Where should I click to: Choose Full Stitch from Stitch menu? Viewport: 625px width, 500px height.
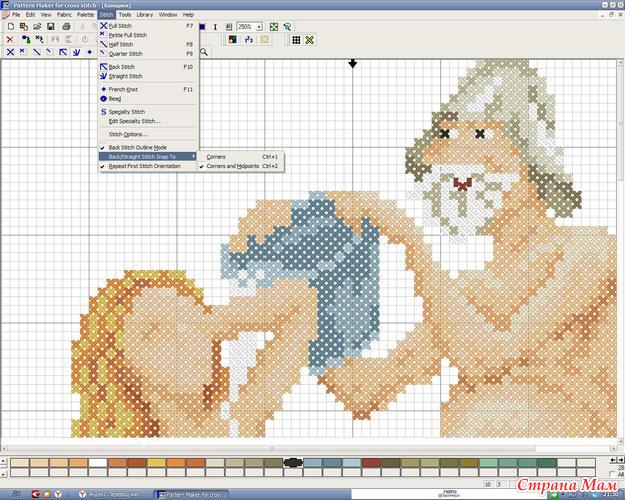(x=148, y=26)
